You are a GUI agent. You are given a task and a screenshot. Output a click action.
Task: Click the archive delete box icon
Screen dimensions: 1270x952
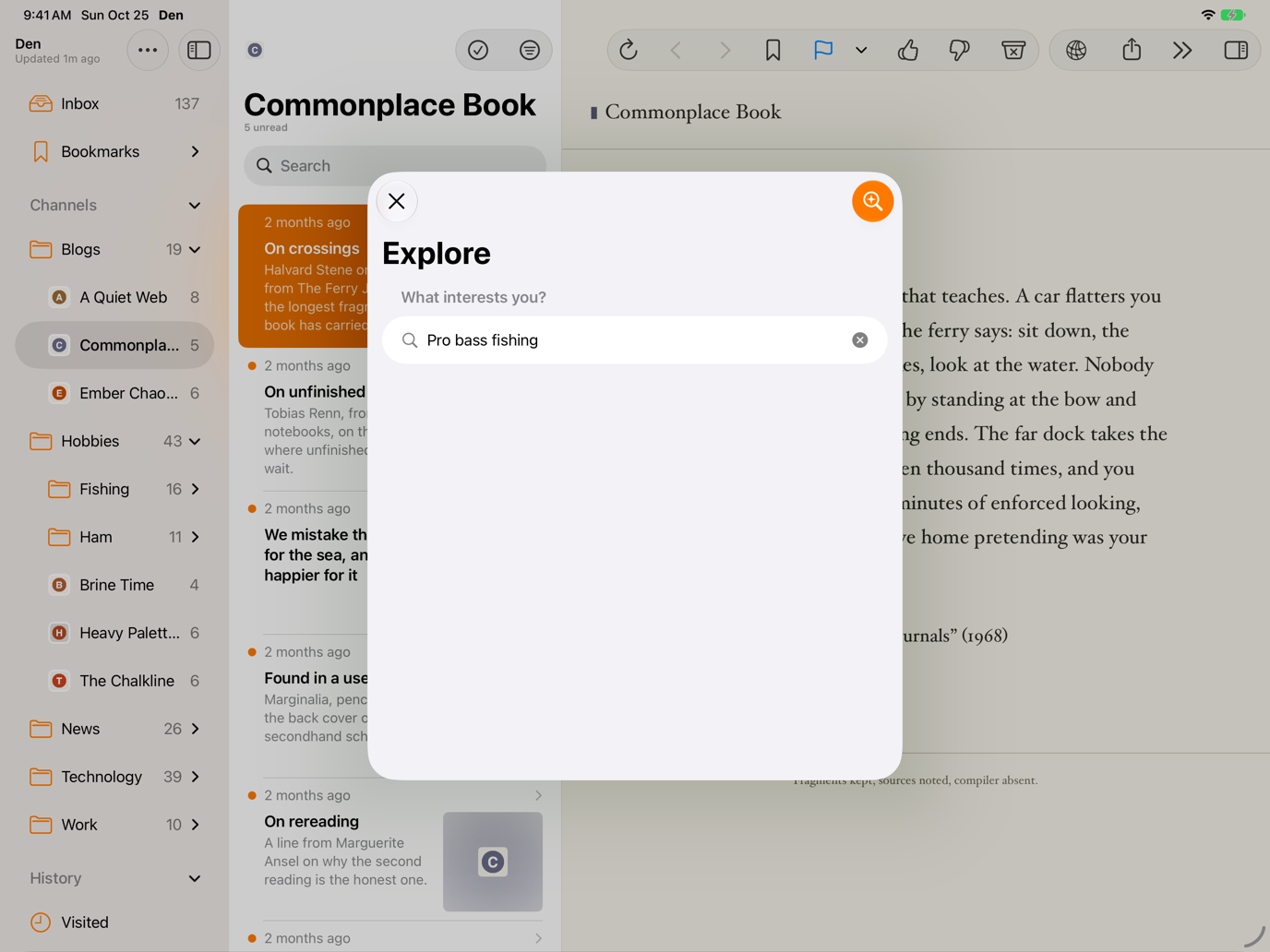click(1013, 50)
